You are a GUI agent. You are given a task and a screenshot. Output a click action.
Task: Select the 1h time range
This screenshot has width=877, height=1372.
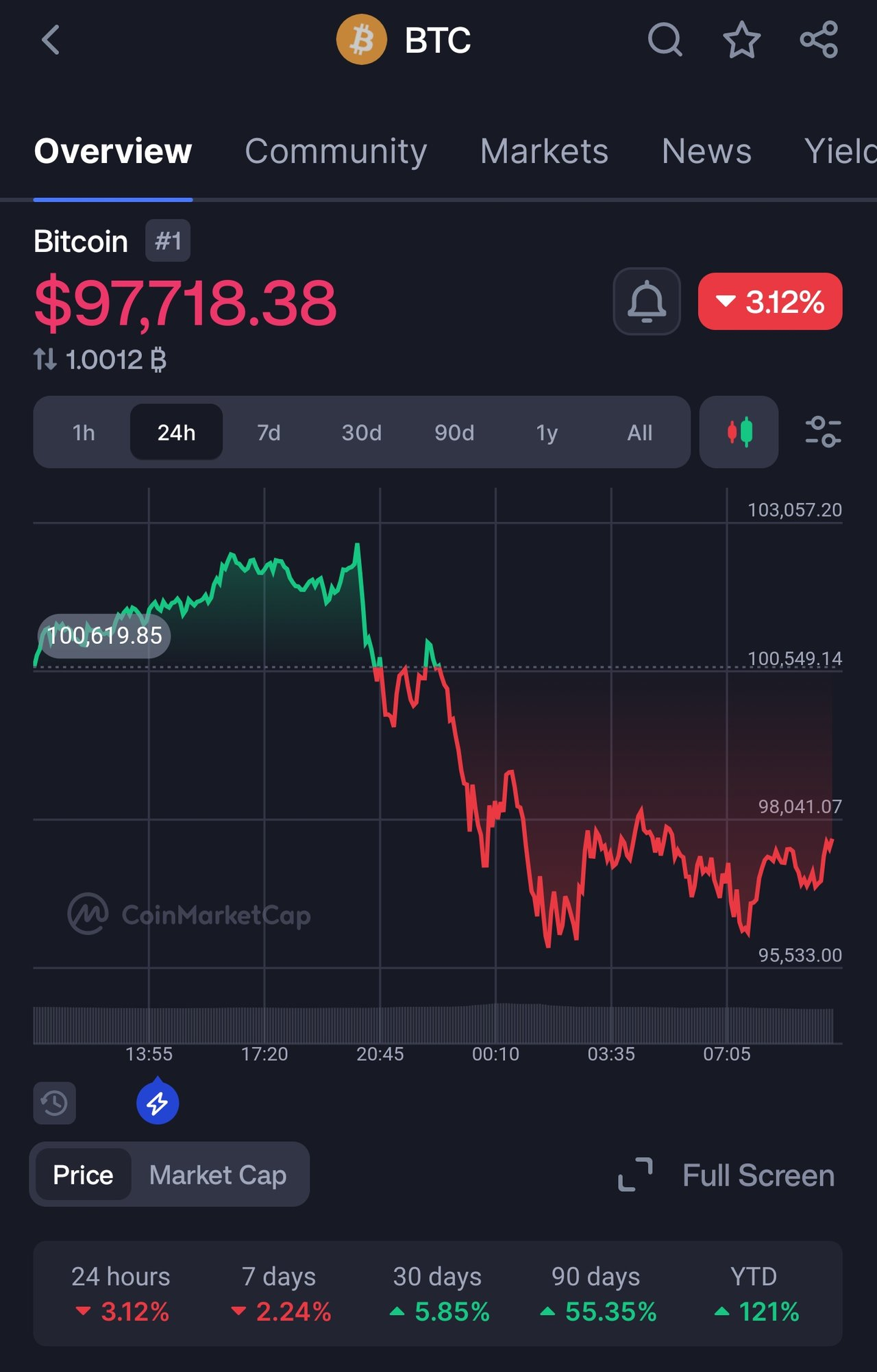pyautogui.click(x=84, y=432)
